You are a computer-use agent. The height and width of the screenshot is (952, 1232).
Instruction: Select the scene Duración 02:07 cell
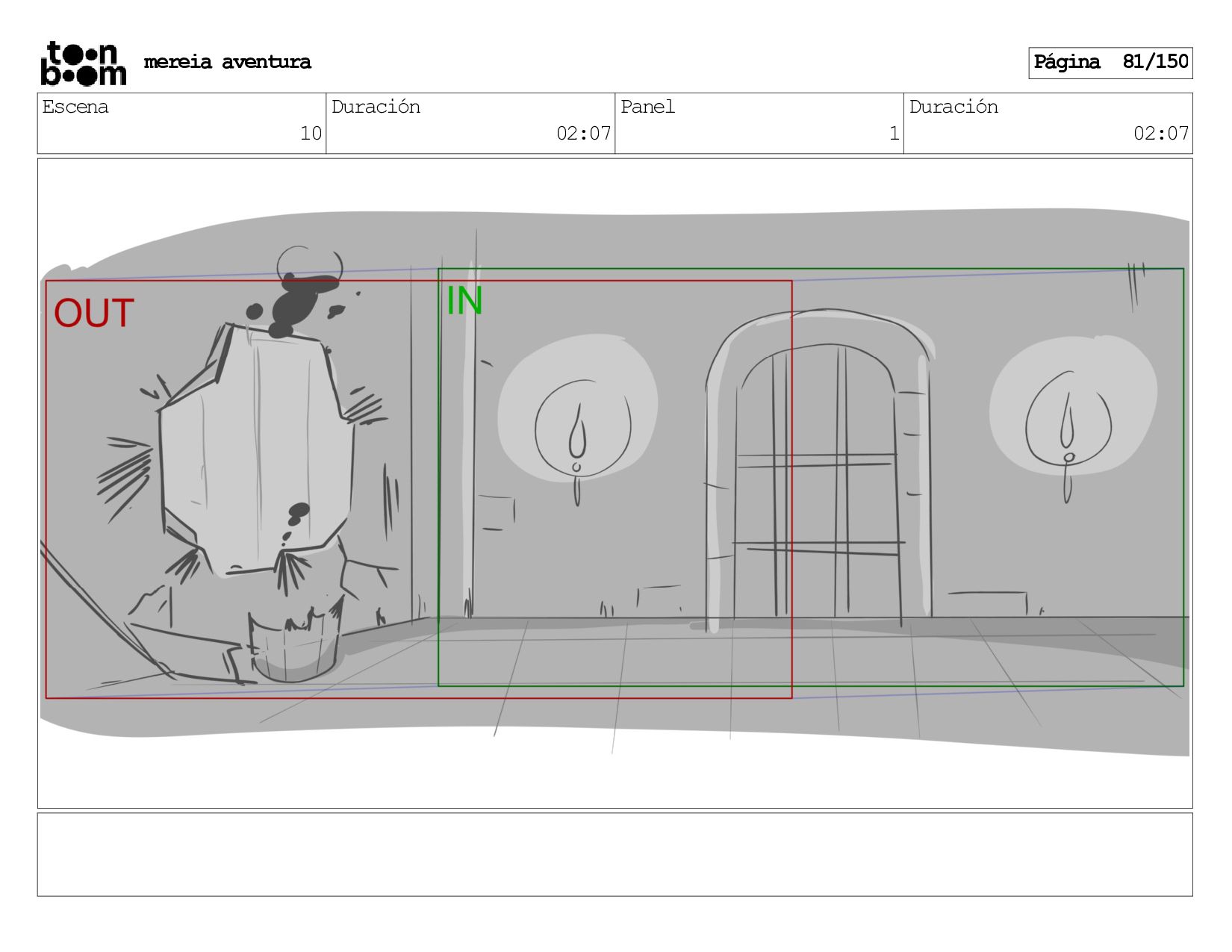click(x=470, y=123)
